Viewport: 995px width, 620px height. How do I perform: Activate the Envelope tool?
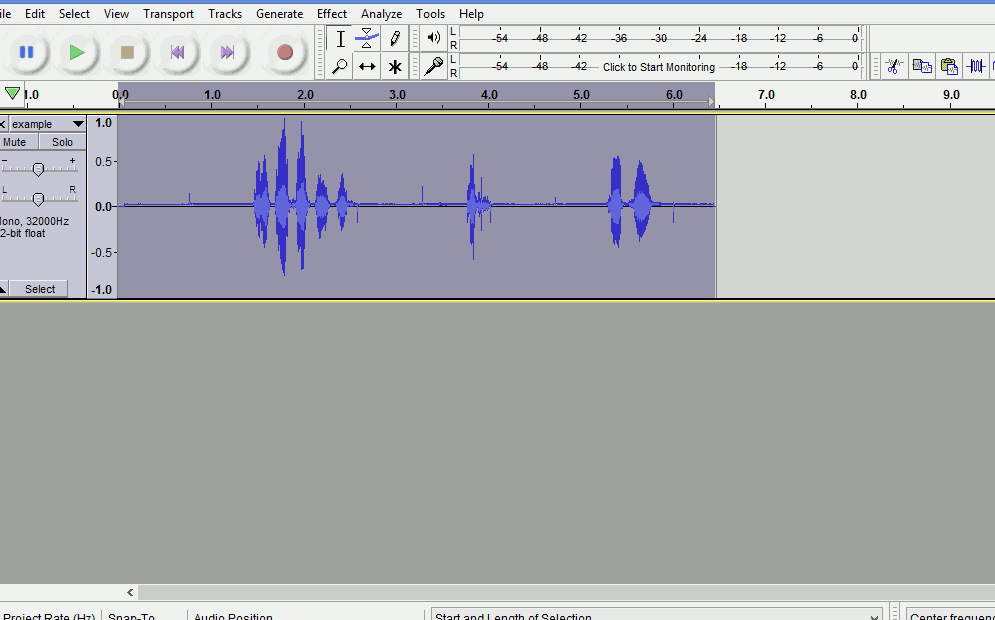367,38
